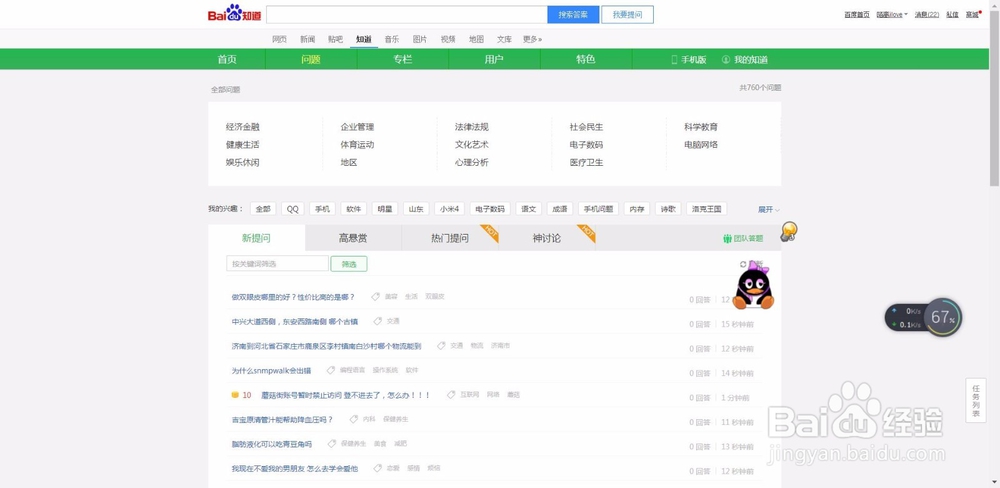Click the phone icon for 手机版
1000x488 pixels.
pos(674,60)
